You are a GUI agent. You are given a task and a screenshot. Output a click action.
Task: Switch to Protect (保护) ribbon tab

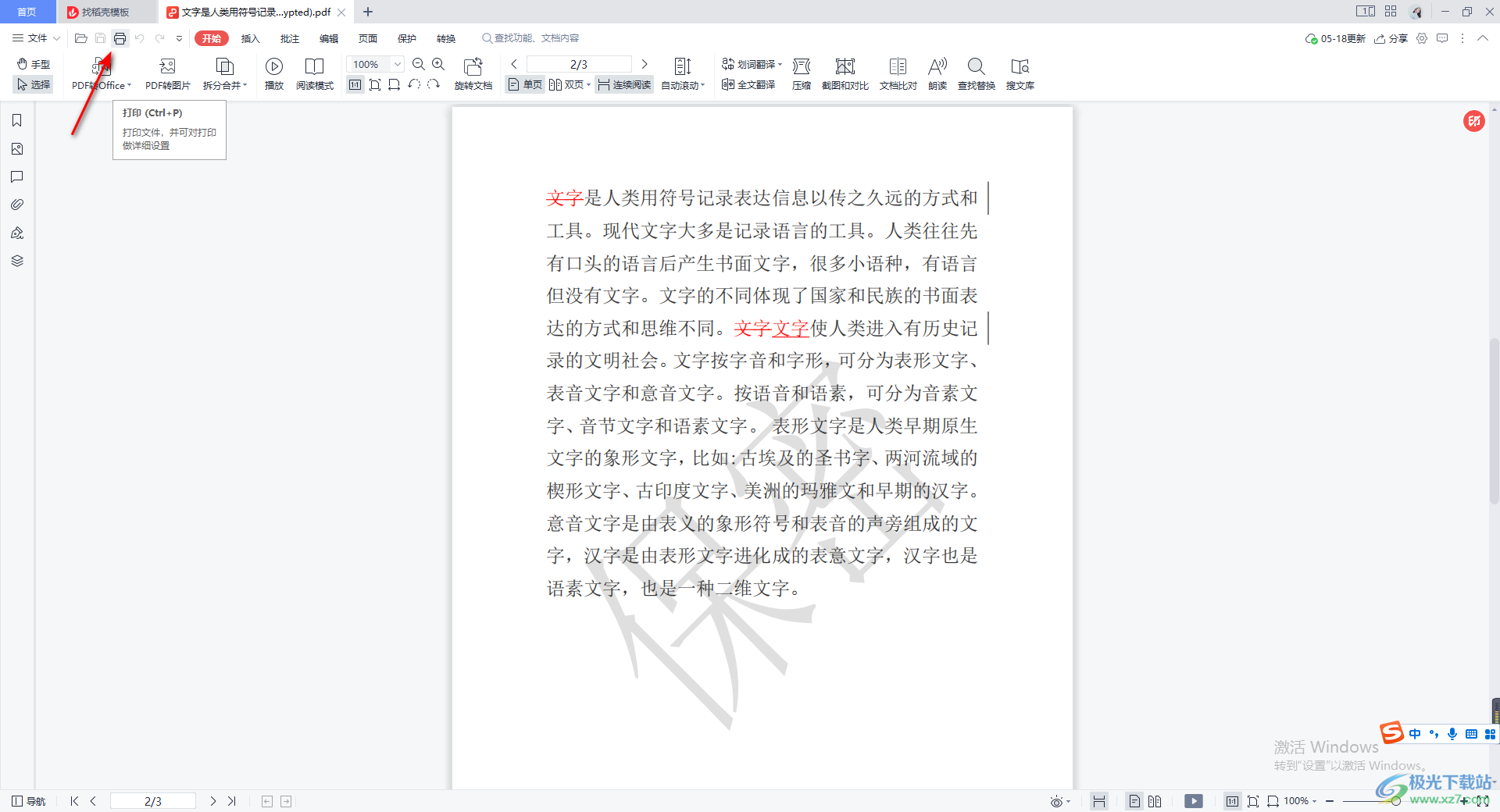coord(407,38)
